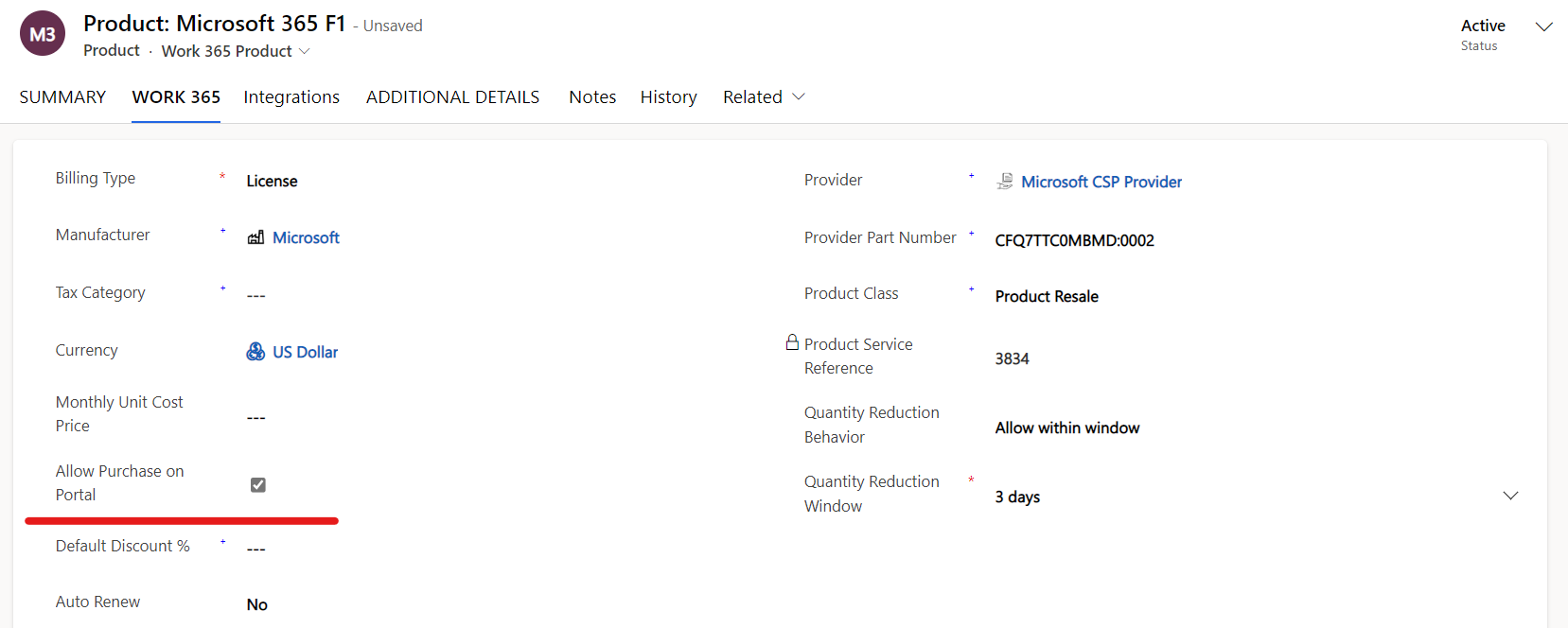Click the Product: Microsoft 365 F1 title
Viewport: 1568px width, 628px height.
pyautogui.click(x=215, y=24)
